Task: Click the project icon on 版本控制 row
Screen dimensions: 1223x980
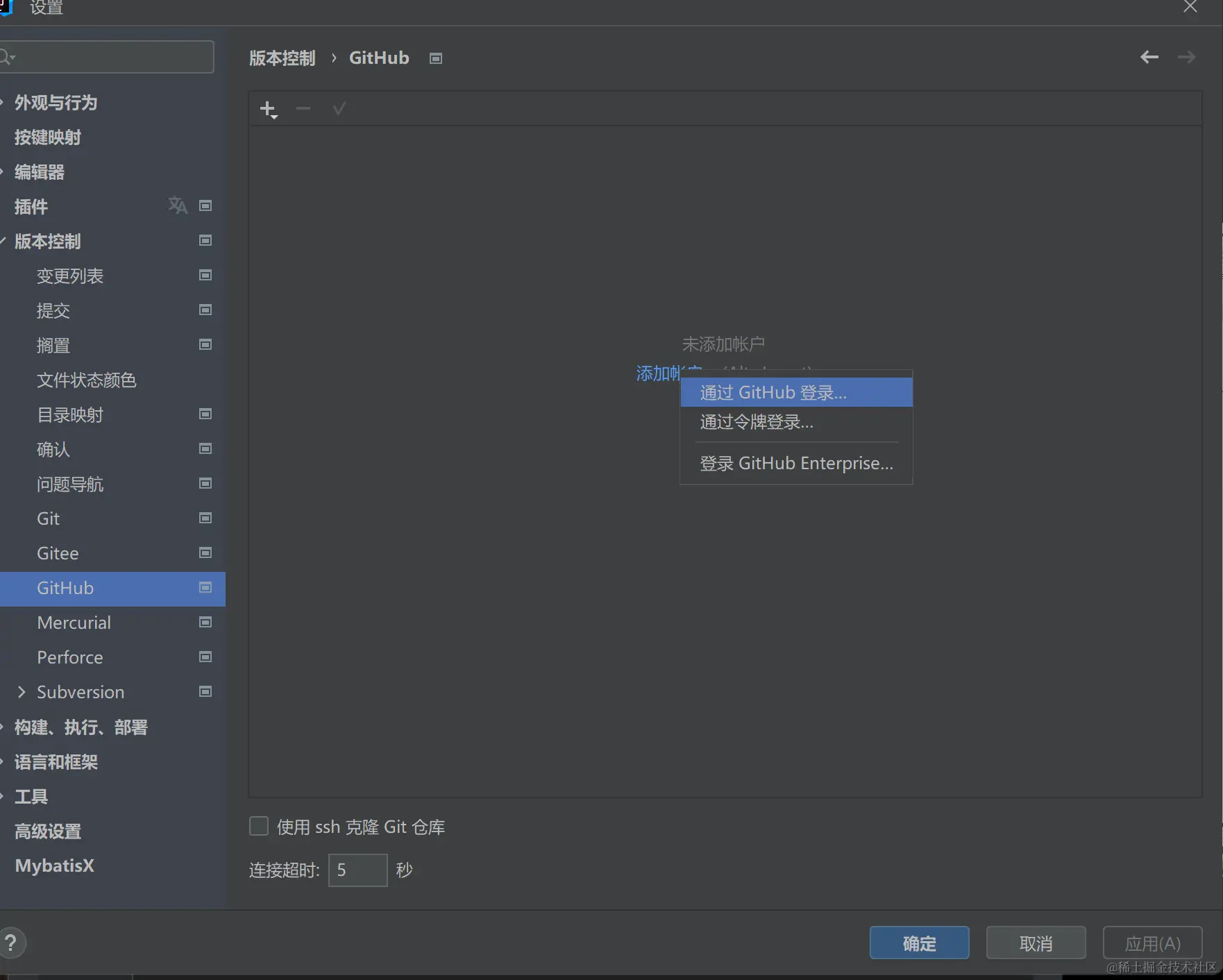Action: click(205, 240)
